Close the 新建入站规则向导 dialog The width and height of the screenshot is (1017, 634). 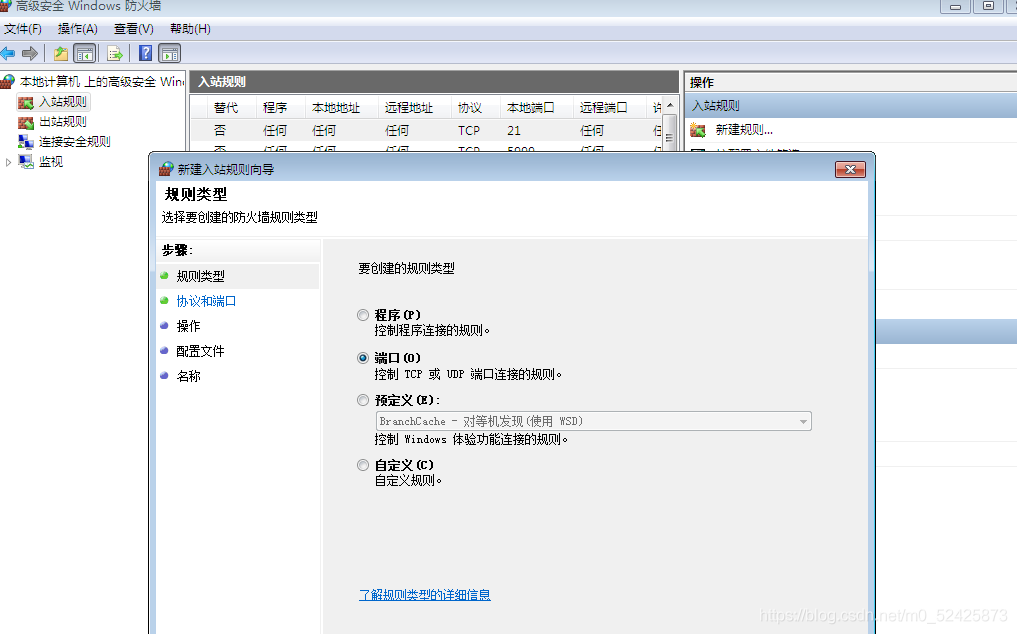(850, 169)
